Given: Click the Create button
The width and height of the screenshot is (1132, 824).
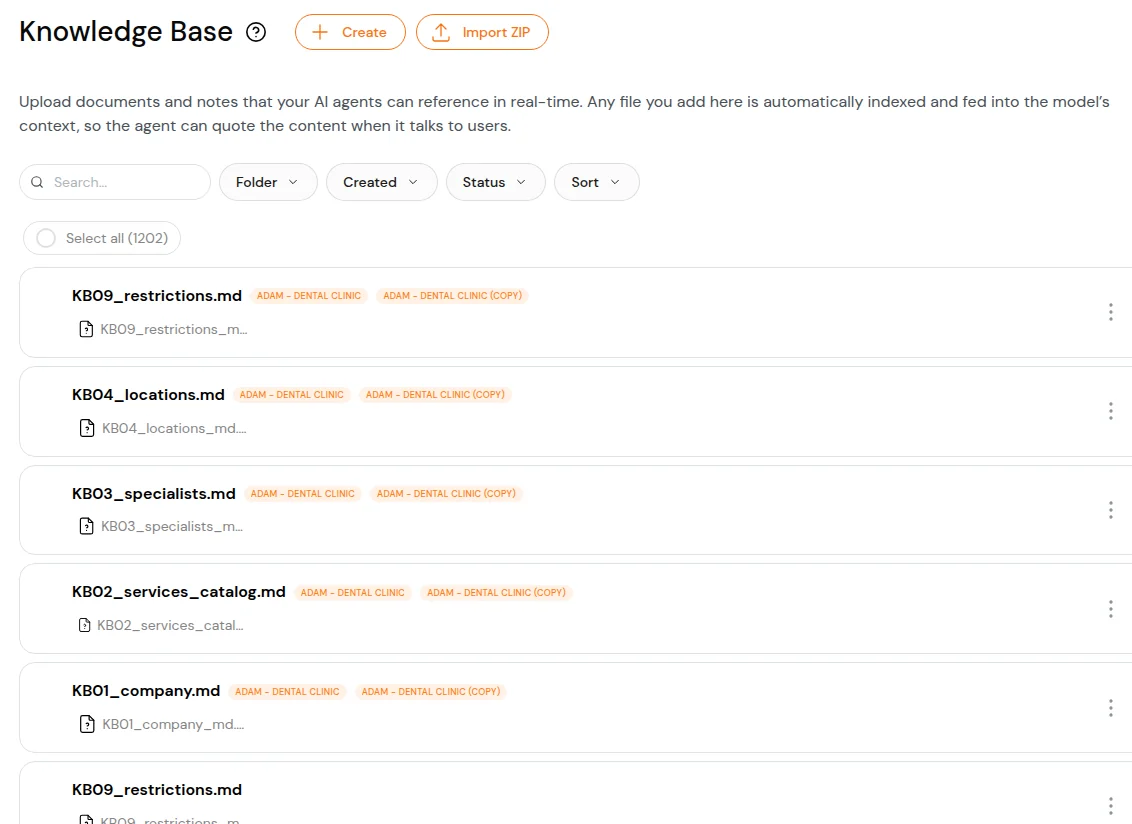Looking at the screenshot, I should coord(350,32).
